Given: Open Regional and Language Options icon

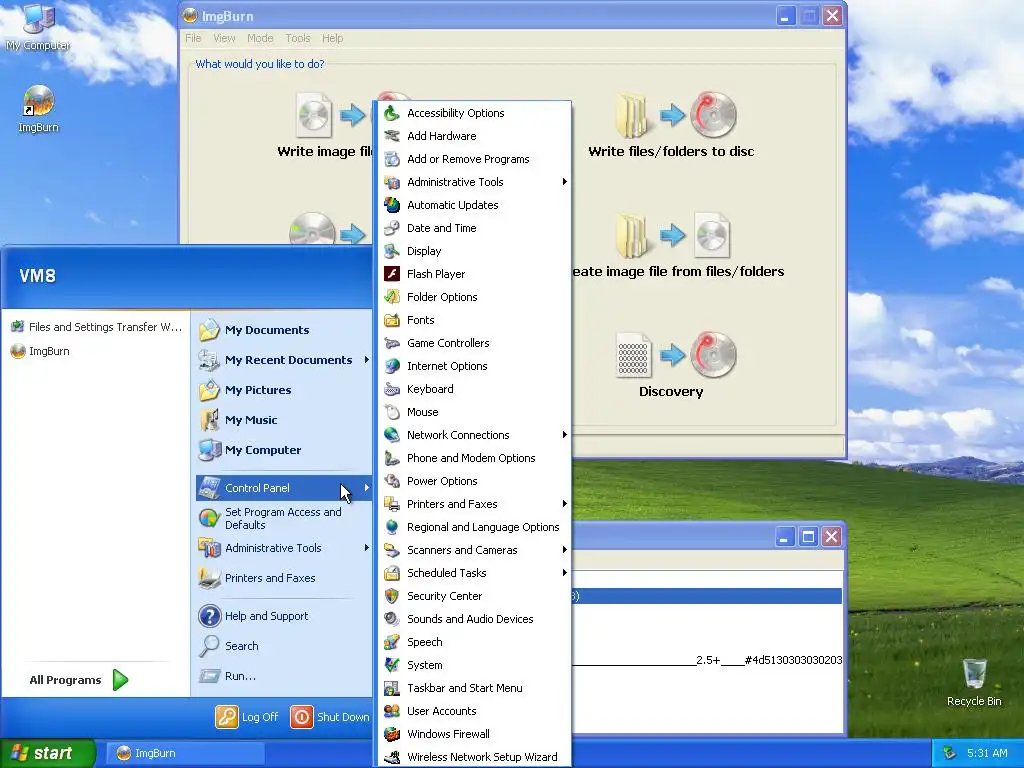Looking at the screenshot, I should point(392,527).
